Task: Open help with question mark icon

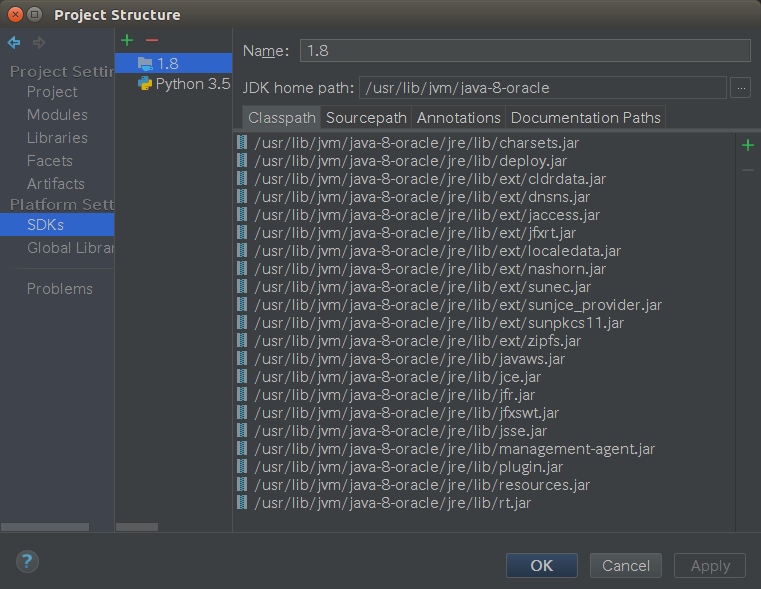Action: (27, 562)
